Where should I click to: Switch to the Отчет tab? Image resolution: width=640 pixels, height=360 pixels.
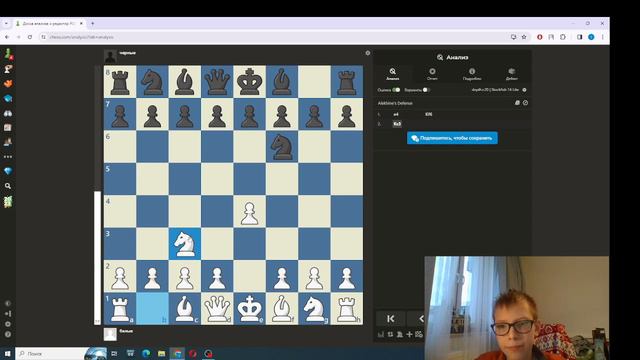pyautogui.click(x=432, y=74)
